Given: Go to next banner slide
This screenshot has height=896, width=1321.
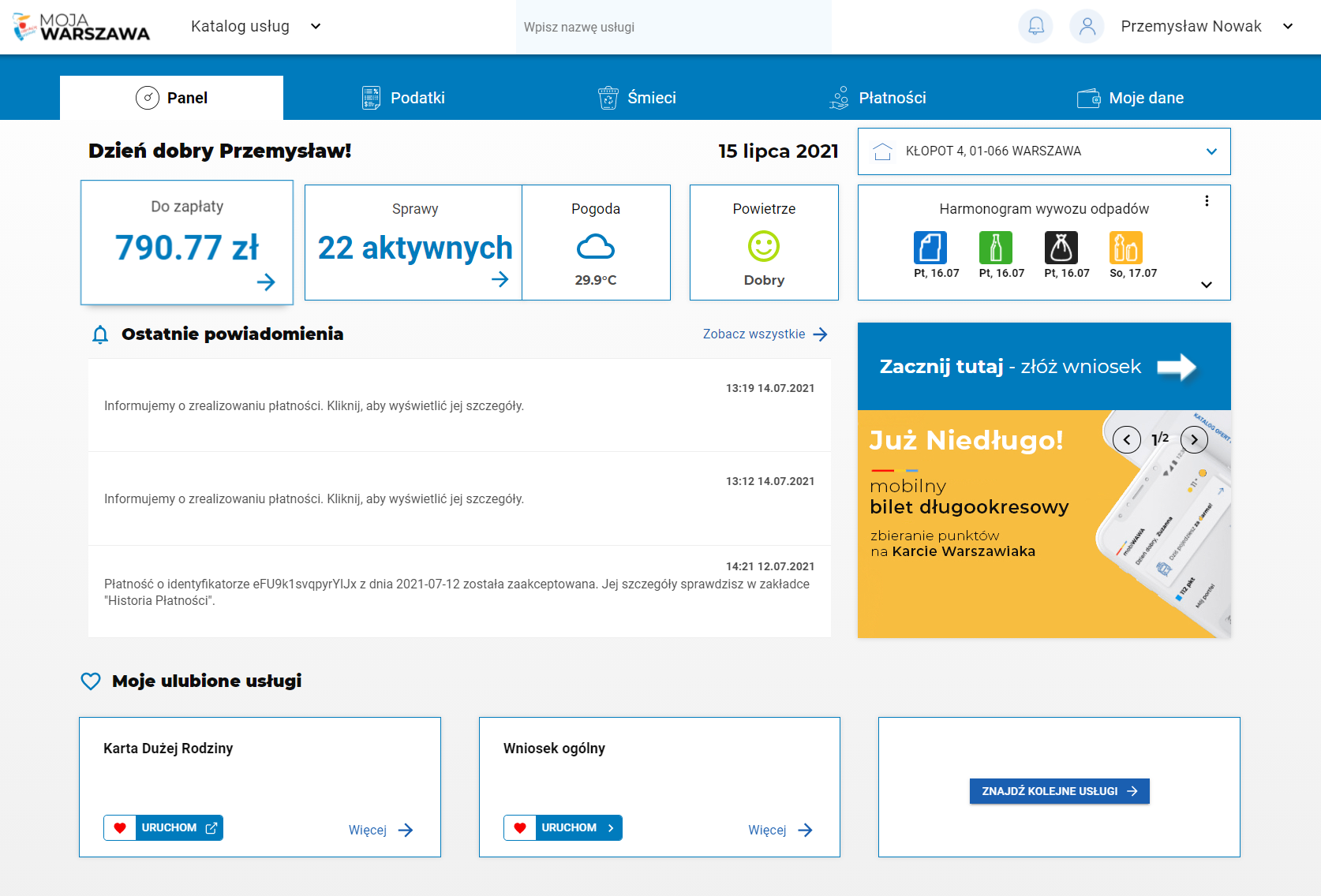Looking at the screenshot, I should point(1194,439).
